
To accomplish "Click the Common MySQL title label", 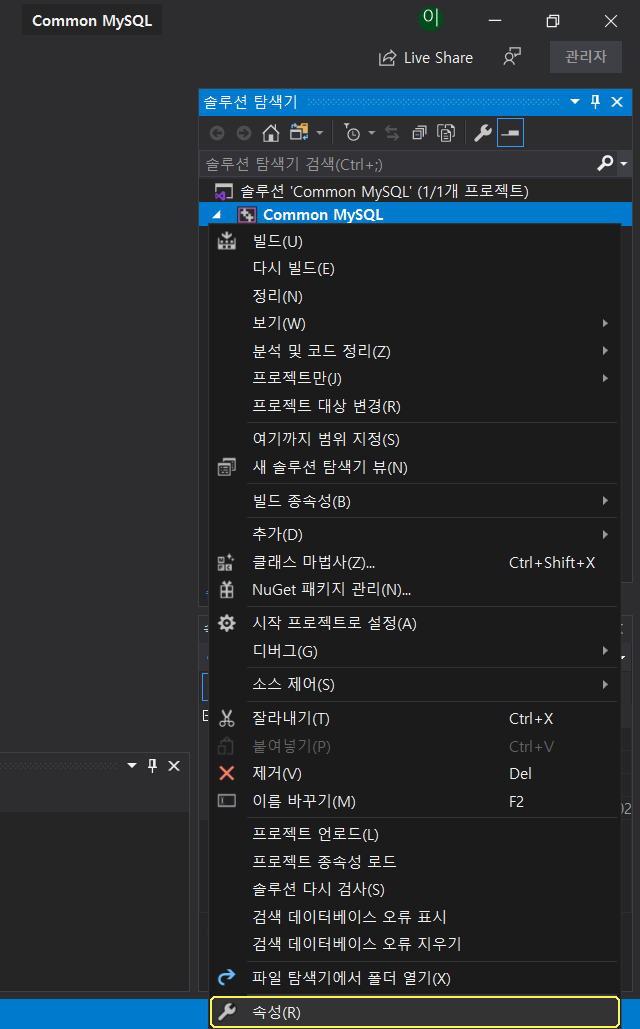I will tap(92, 20).
